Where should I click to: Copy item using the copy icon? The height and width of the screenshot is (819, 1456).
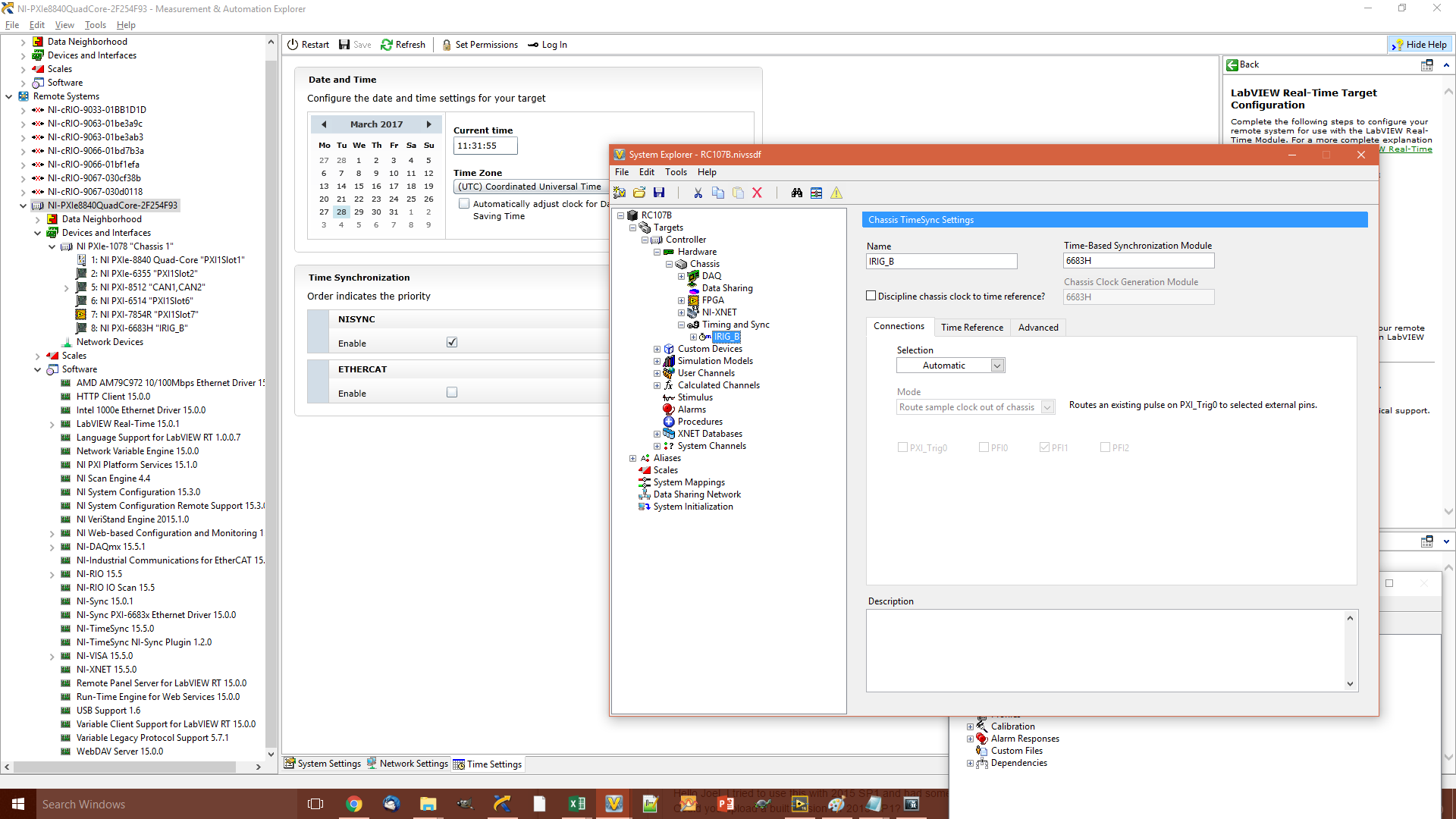pos(718,193)
